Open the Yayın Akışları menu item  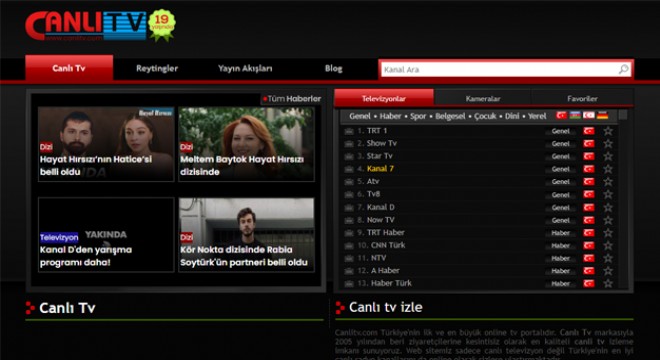(245, 68)
